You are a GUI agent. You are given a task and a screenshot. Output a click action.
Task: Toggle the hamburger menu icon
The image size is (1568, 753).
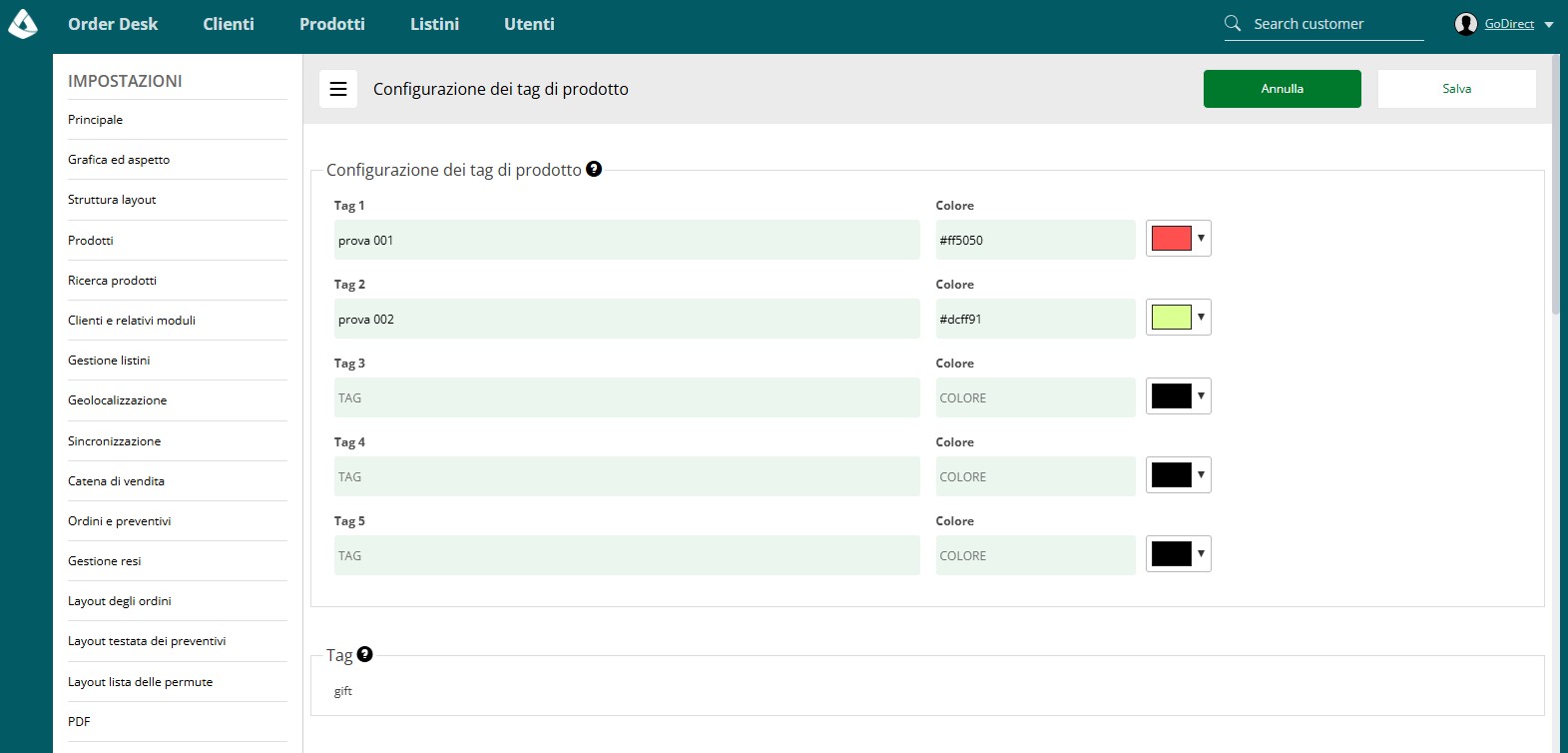click(338, 89)
